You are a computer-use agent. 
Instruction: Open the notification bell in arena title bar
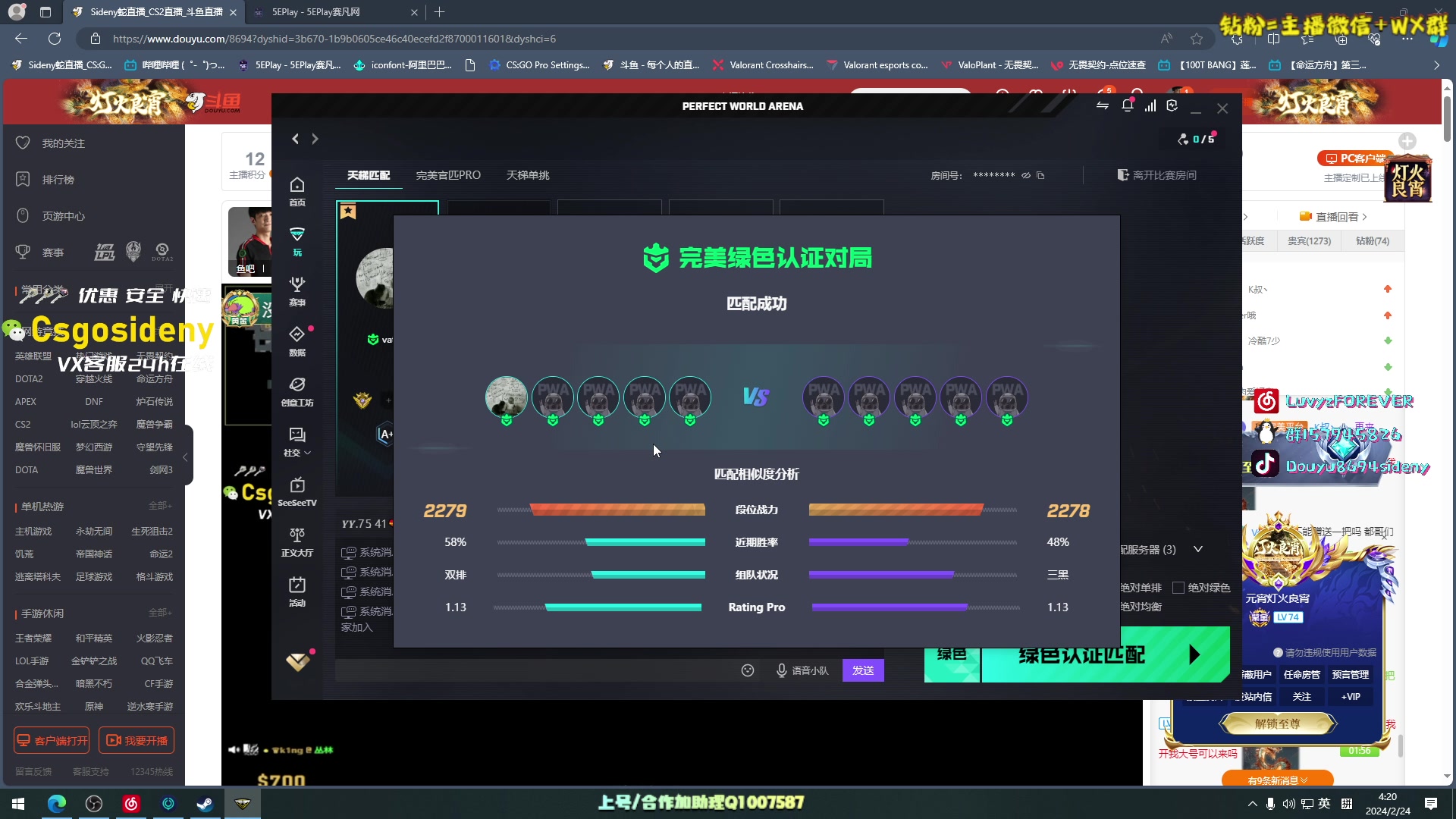coord(1127,106)
